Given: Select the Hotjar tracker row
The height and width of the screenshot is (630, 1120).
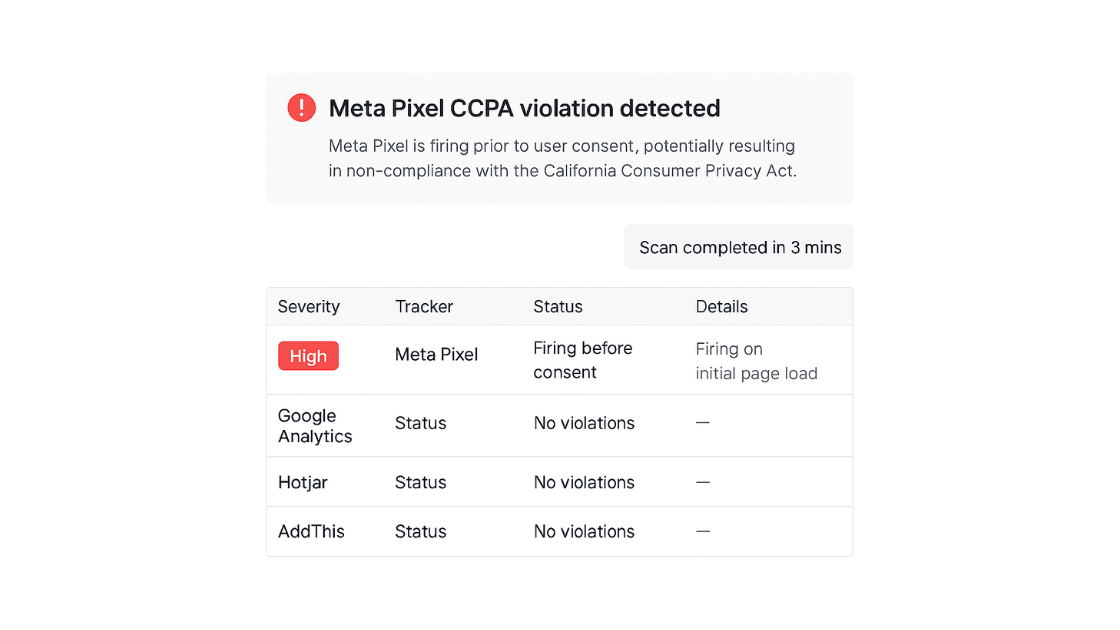Looking at the screenshot, I should coord(302,482).
